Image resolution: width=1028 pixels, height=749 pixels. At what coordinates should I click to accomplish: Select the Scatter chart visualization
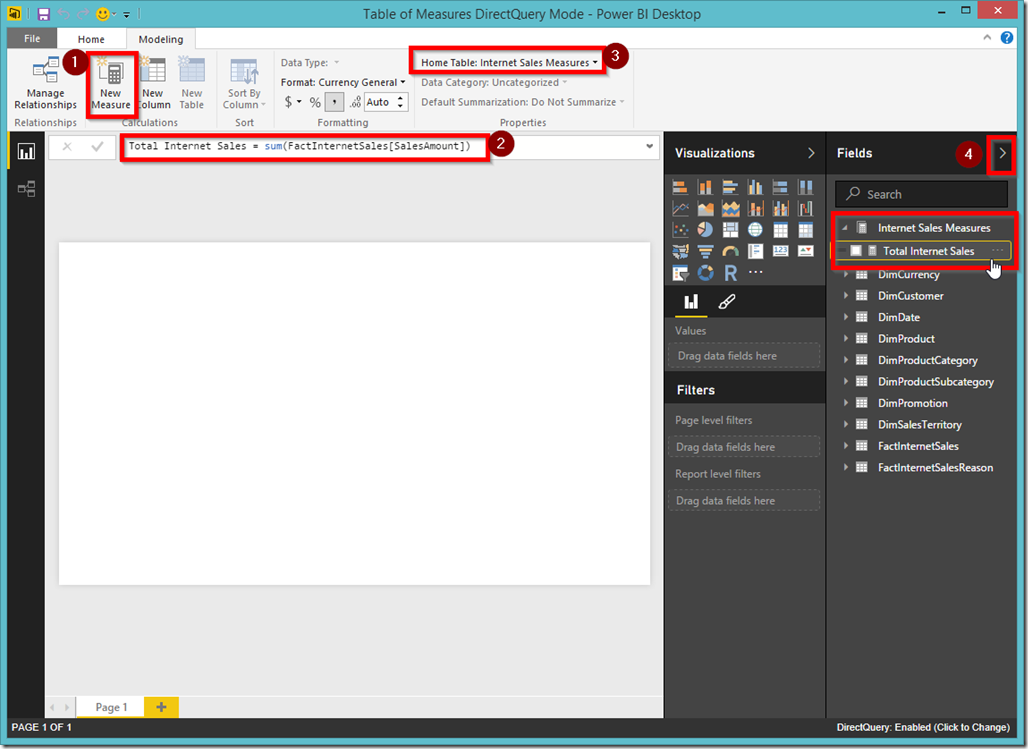coord(680,230)
